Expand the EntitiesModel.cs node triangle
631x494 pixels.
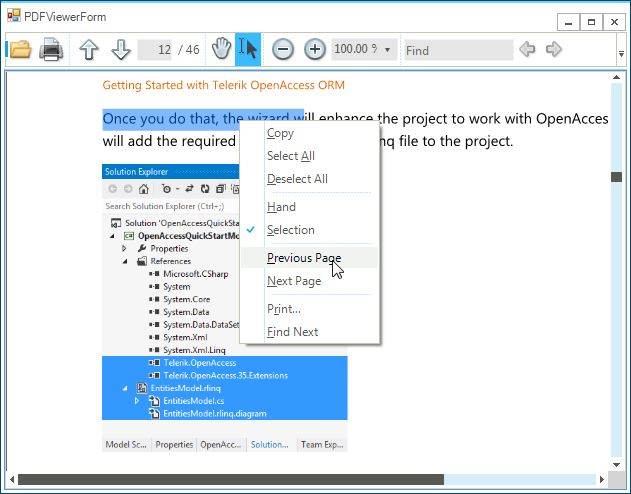coord(137,401)
